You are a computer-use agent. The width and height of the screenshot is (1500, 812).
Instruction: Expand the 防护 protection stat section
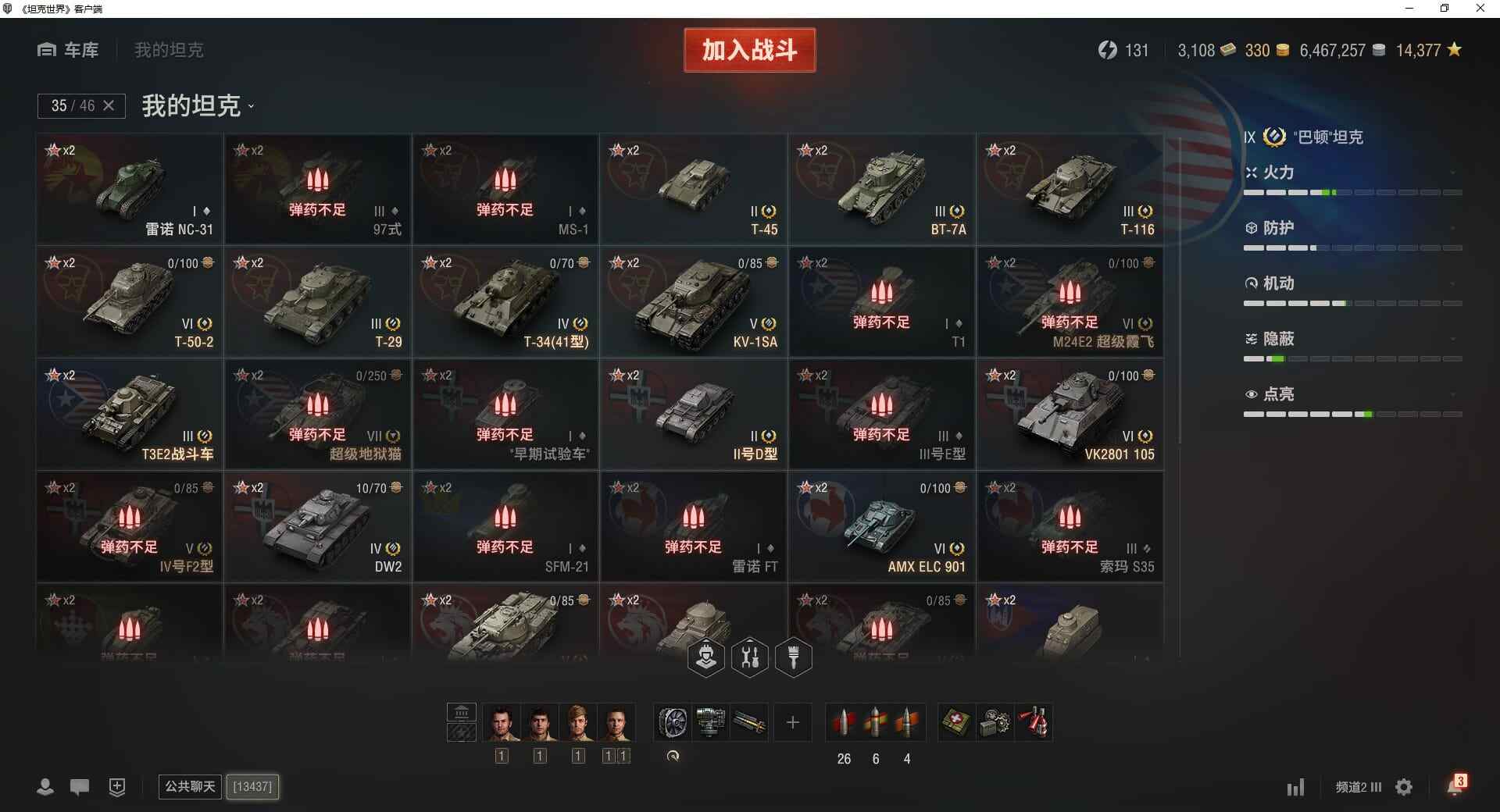point(1352,228)
